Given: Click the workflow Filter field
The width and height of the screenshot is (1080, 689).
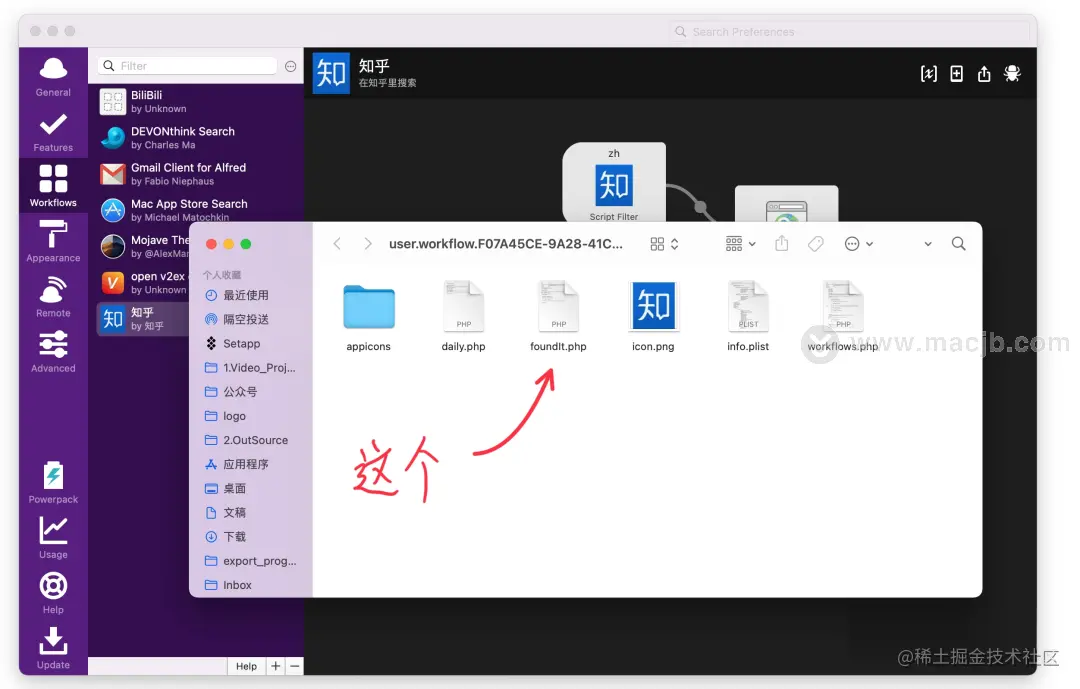Looking at the screenshot, I should tap(188, 66).
